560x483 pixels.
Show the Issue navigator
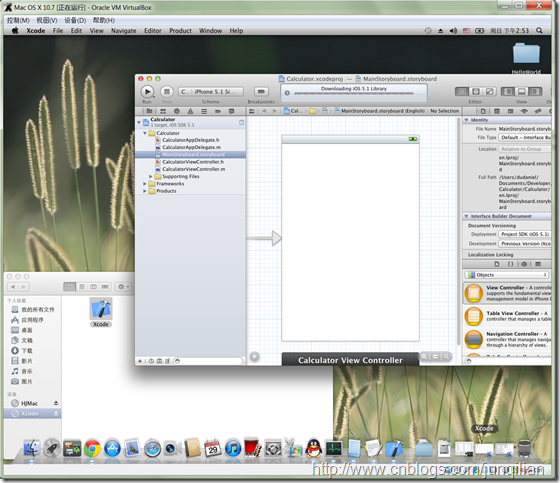tap(190, 111)
